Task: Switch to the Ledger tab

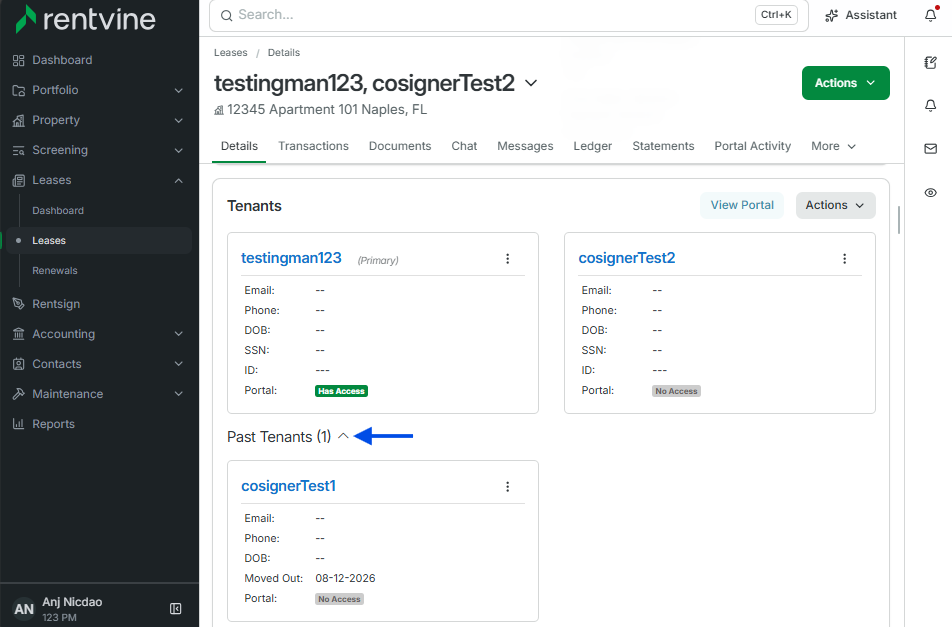Action: pyautogui.click(x=593, y=146)
